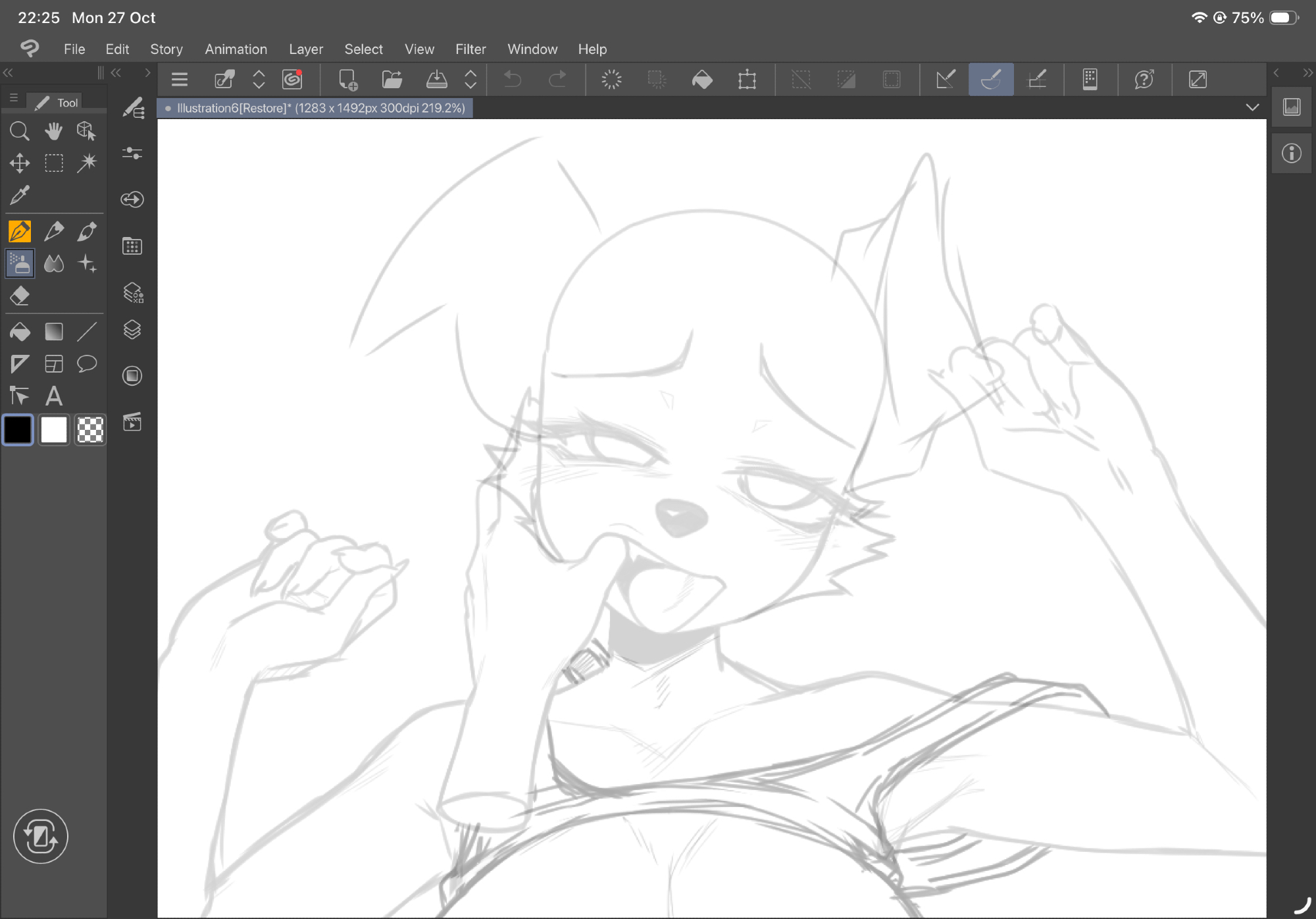
Task: Select the transparent color swatch
Action: (90, 431)
